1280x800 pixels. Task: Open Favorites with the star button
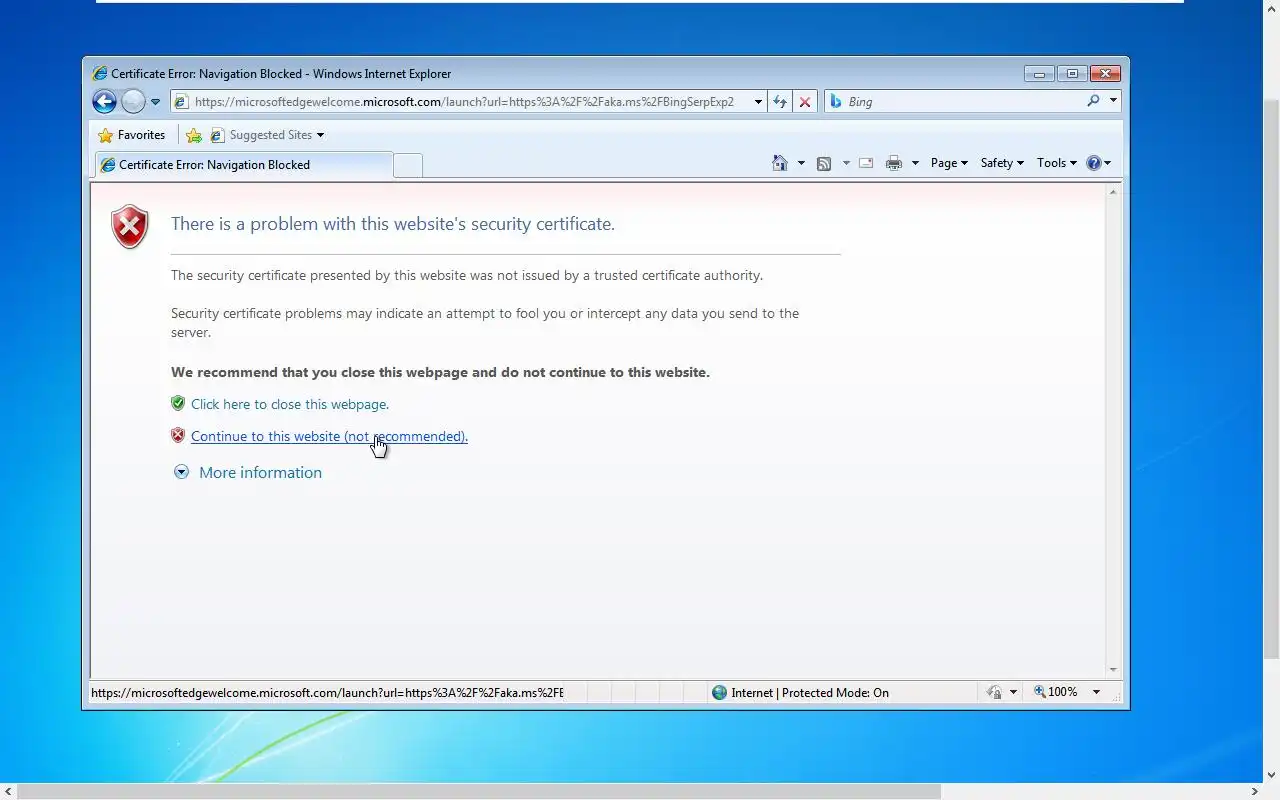point(132,135)
